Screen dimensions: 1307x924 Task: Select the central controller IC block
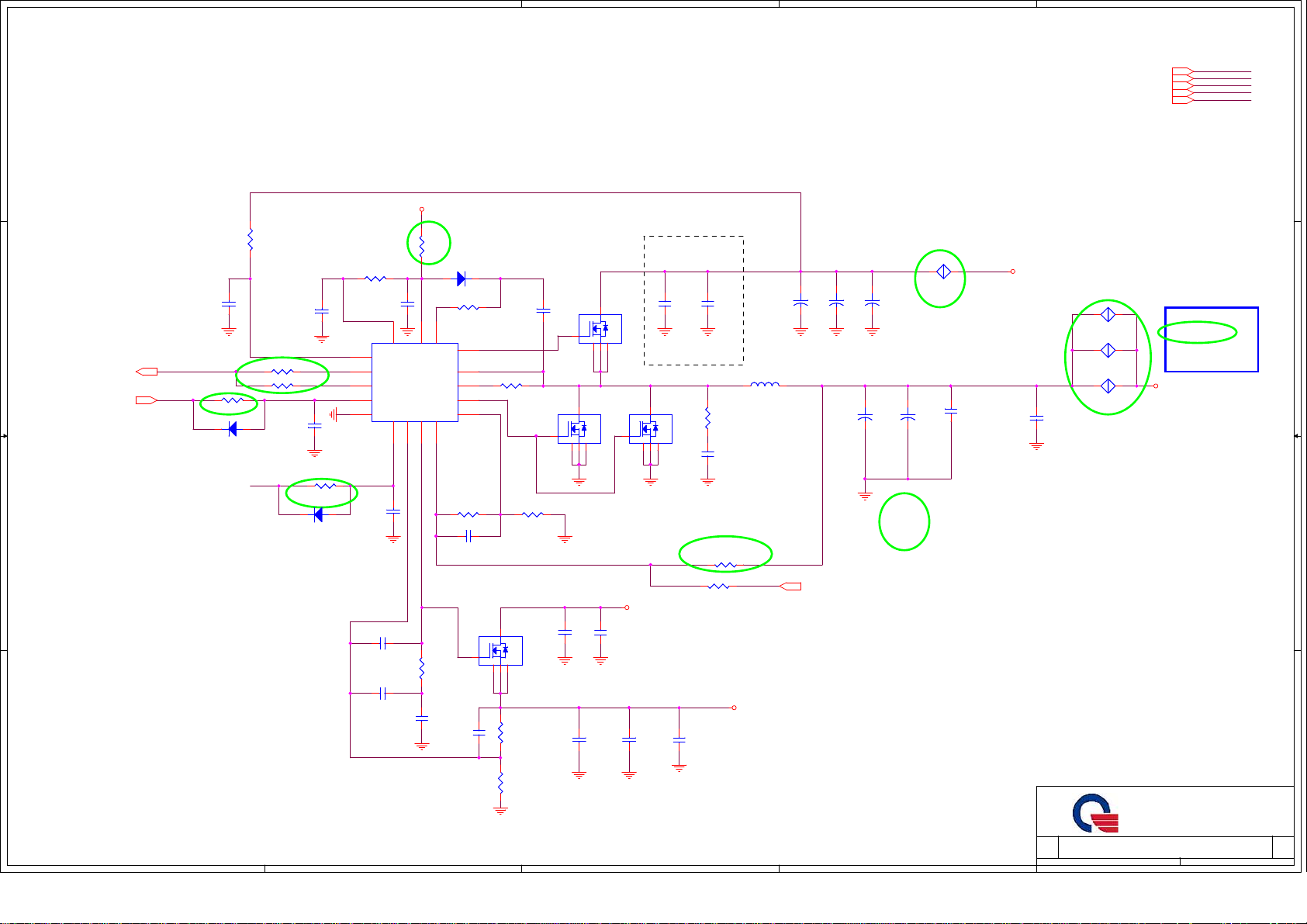click(x=415, y=382)
